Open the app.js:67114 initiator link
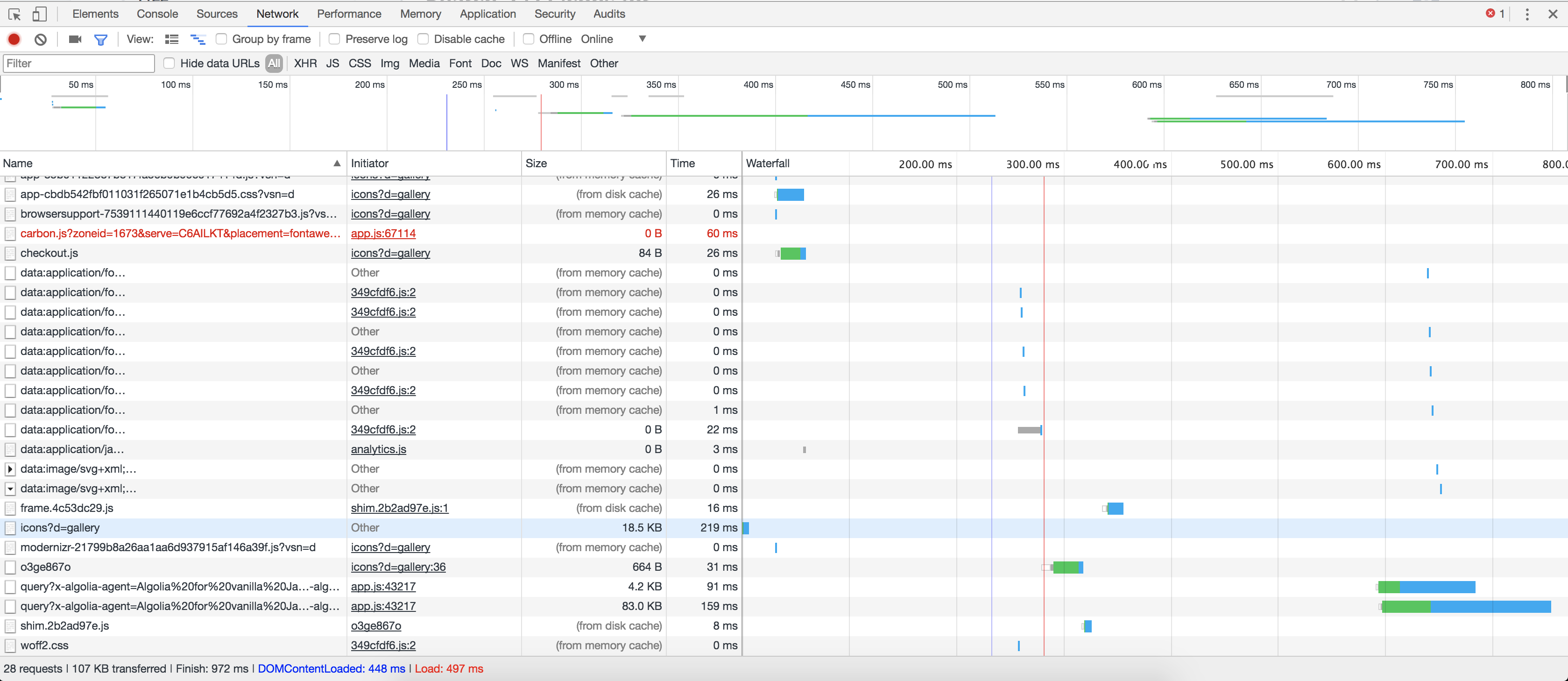Viewport: 1568px width, 681px height. pos(383,233)
